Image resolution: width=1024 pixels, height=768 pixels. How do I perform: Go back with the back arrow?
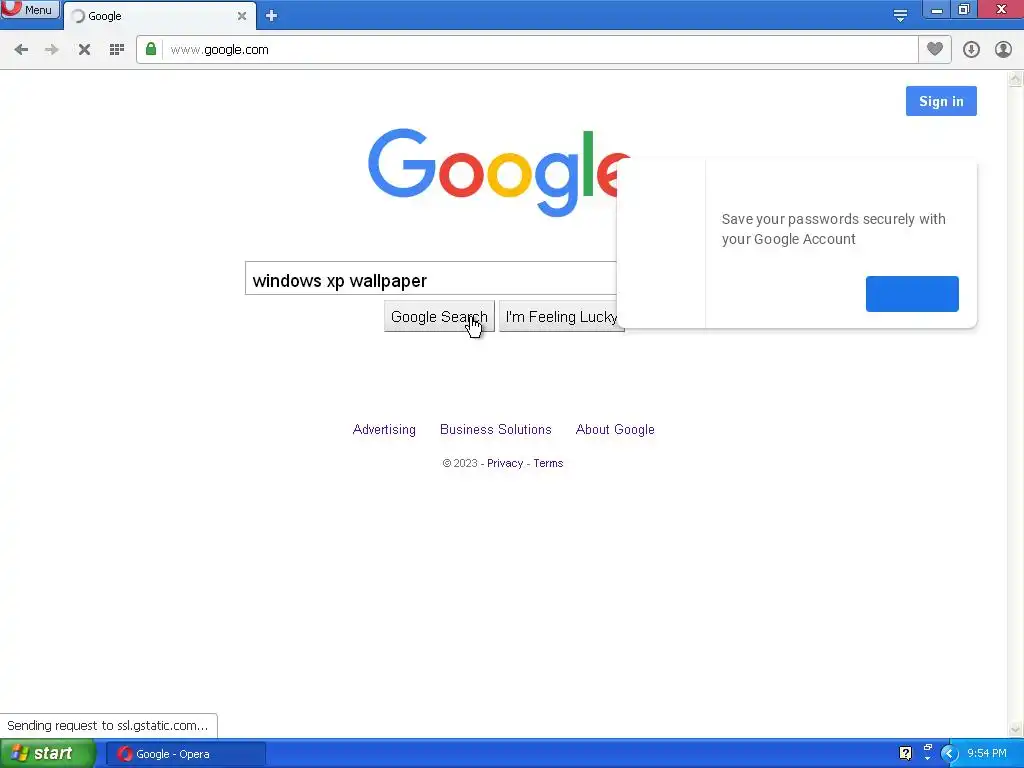21,50
